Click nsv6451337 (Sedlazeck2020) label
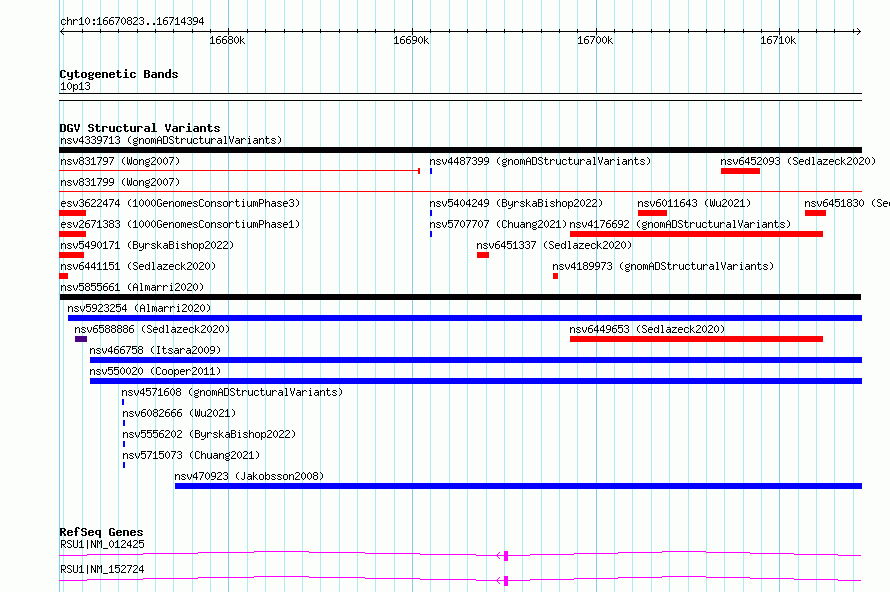Screen dimensions: 890x592 554,245
